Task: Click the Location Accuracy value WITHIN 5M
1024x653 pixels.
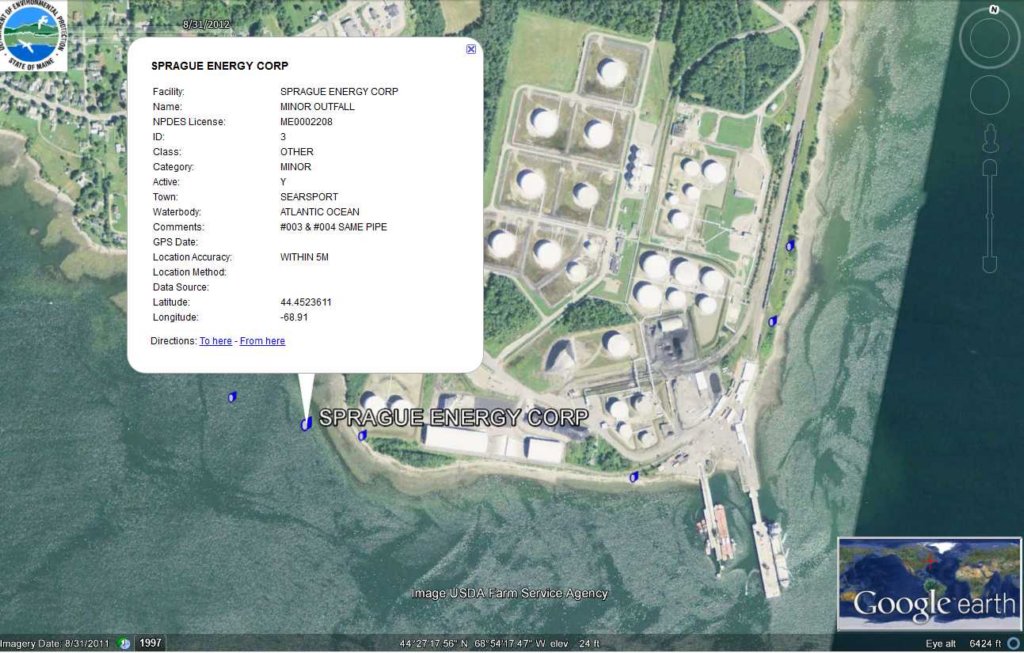Action: (304, 257)
